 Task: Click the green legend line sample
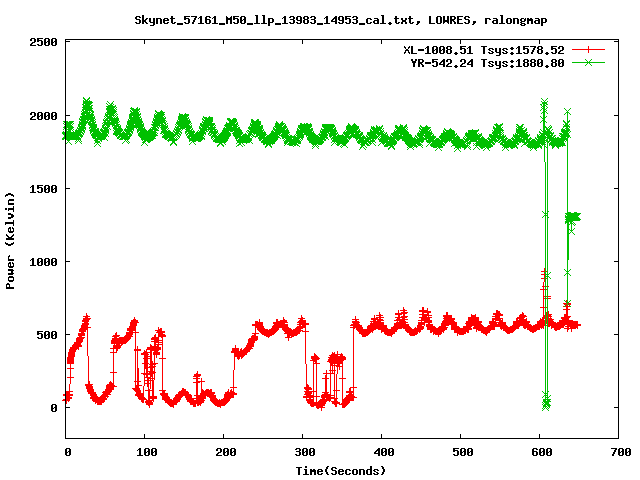coord(588,62)
